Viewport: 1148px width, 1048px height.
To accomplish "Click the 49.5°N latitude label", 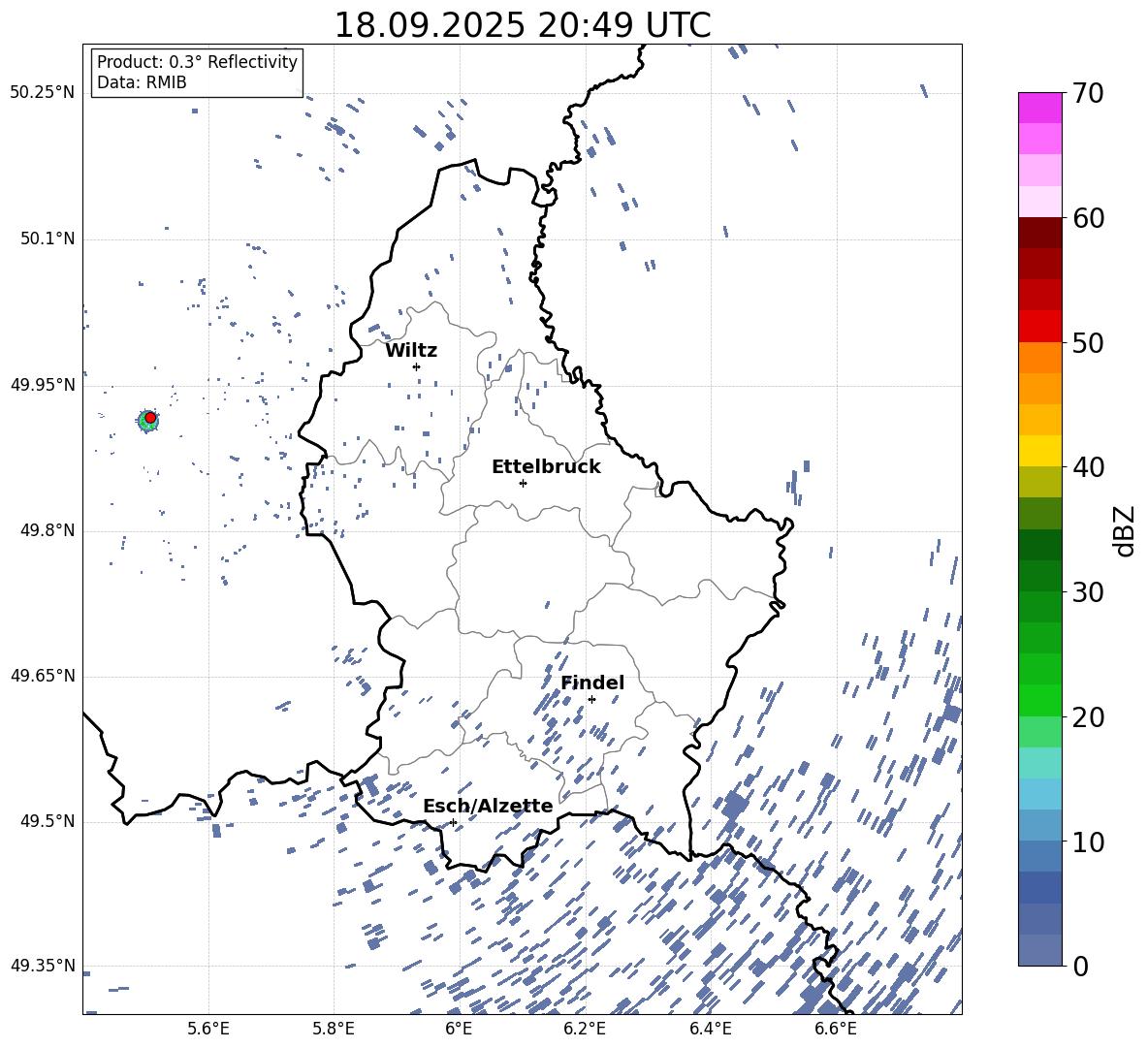I will click(47, 821).
